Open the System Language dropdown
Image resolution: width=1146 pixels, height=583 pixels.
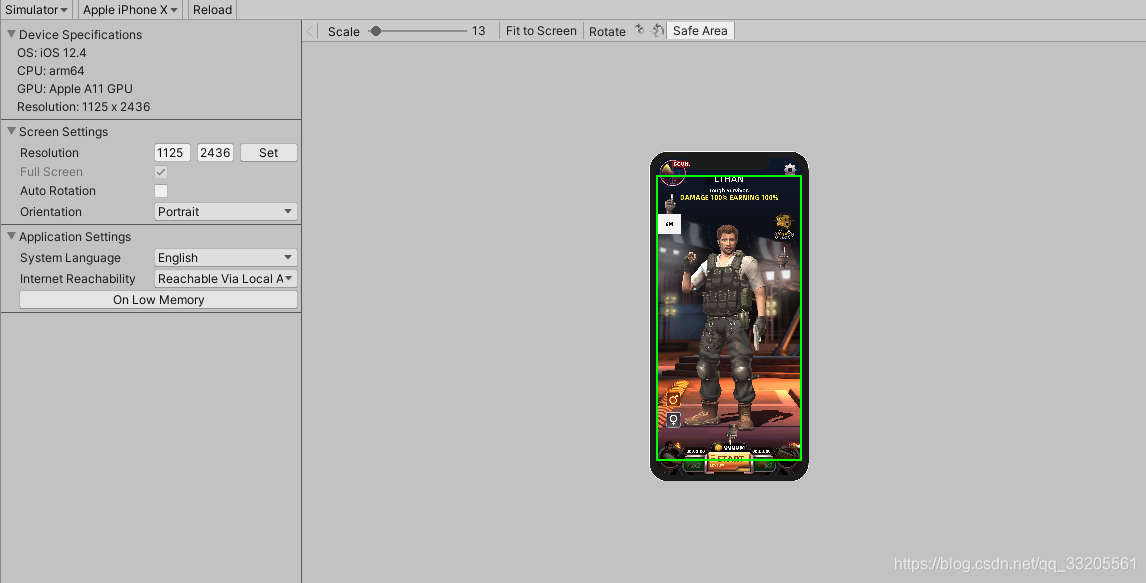coord(226,258)
